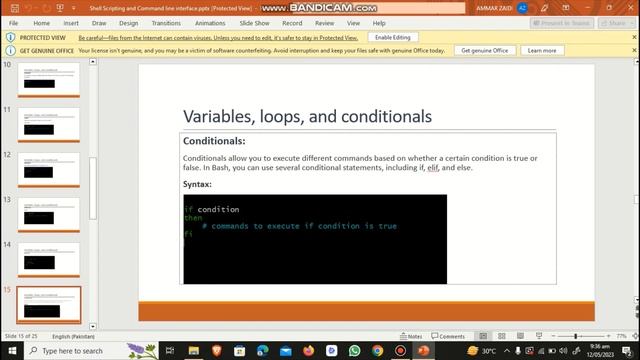Screen dimensions: 640x360
Task: Close the Get Genuine Office message bar
Action: (x=634, y=50)
